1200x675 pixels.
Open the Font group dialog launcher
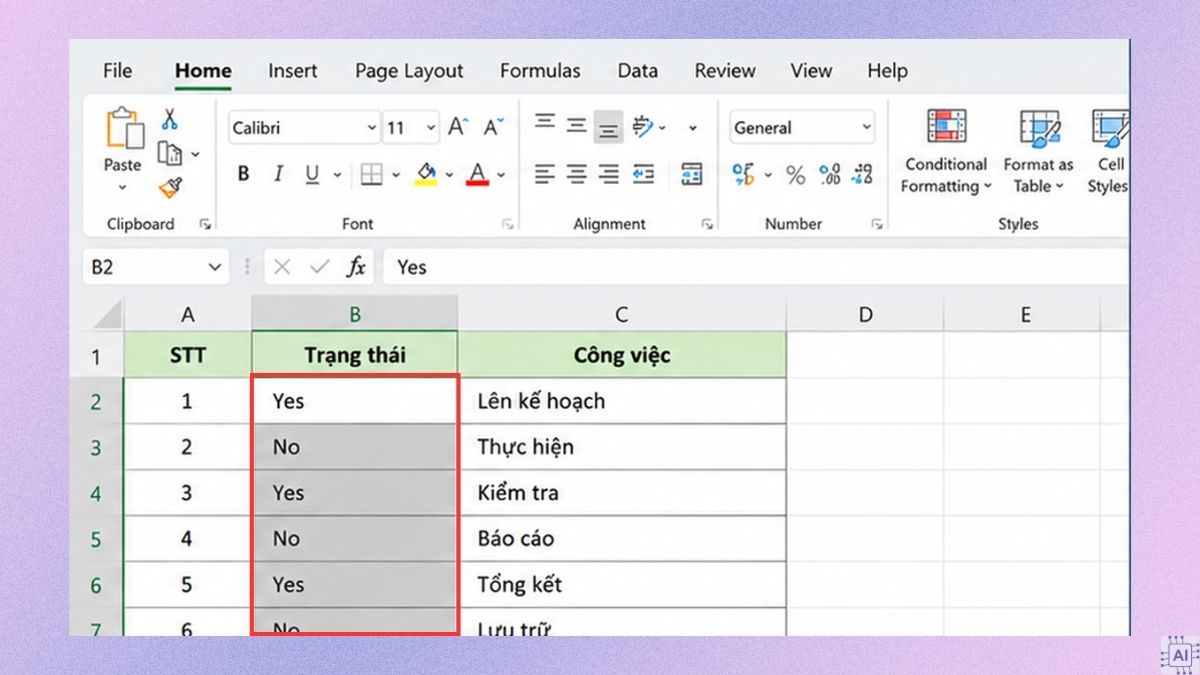click(508, 225)
